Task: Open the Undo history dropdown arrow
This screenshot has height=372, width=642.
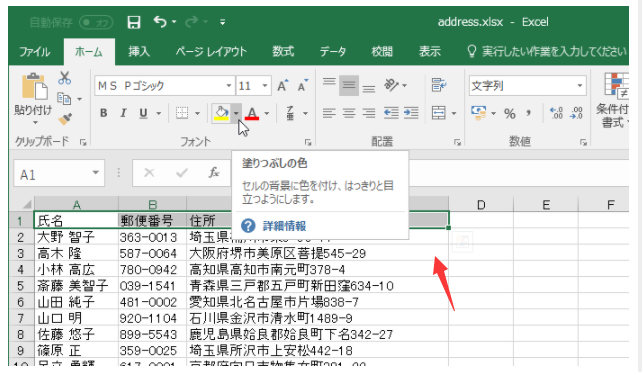Action: pyautogui.click(x=174, y=22)
